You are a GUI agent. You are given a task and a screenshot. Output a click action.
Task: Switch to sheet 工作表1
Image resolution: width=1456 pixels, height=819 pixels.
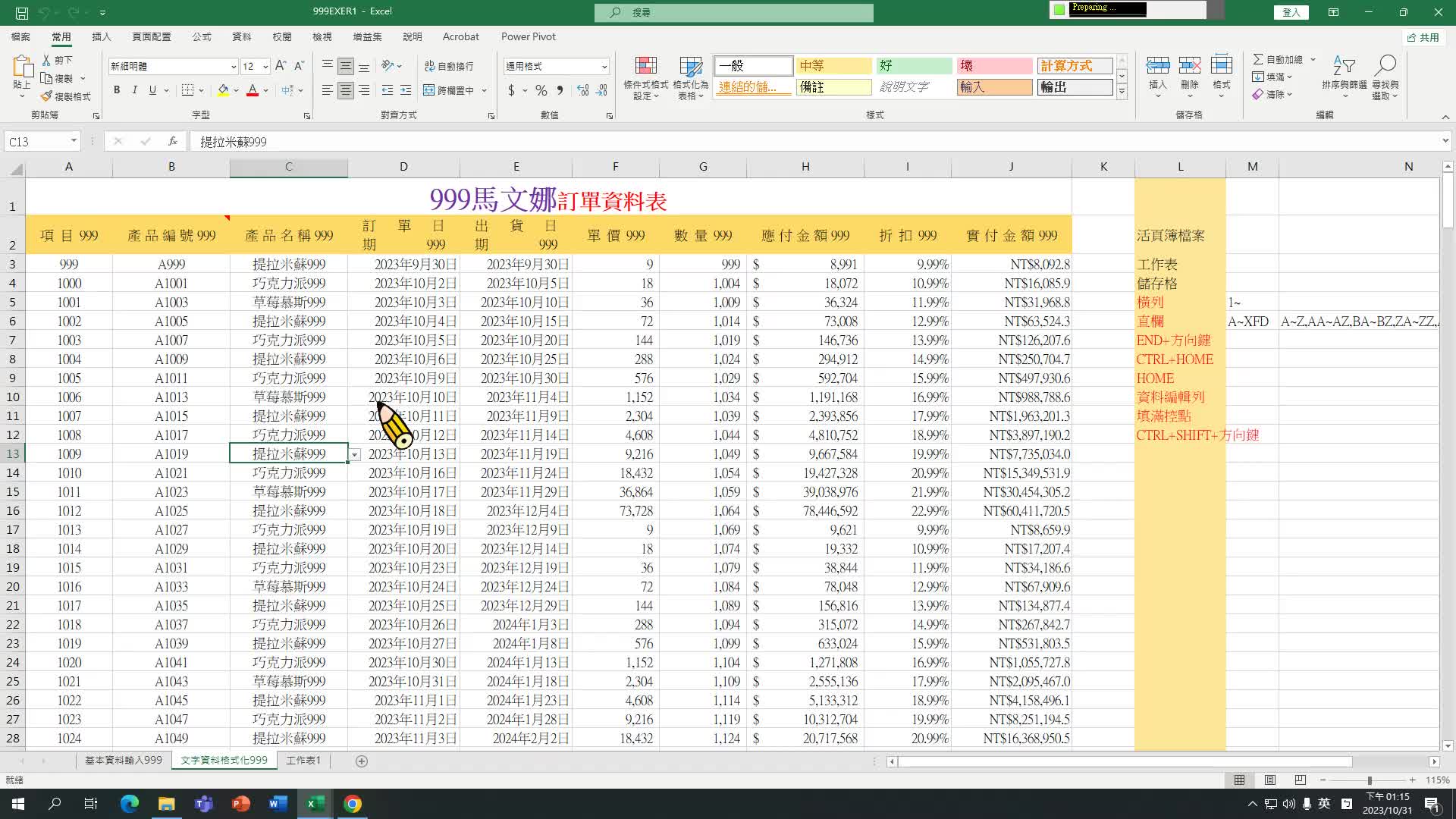click(x=303, y=760)
